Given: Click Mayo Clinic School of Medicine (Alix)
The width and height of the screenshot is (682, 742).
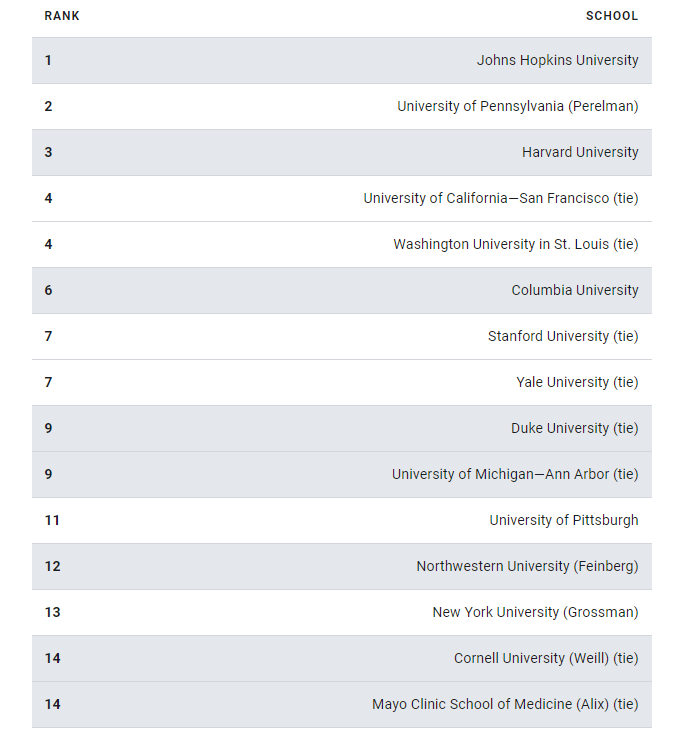Looking at the screenshot, I should pyautogui.click(x=505, y=704).
